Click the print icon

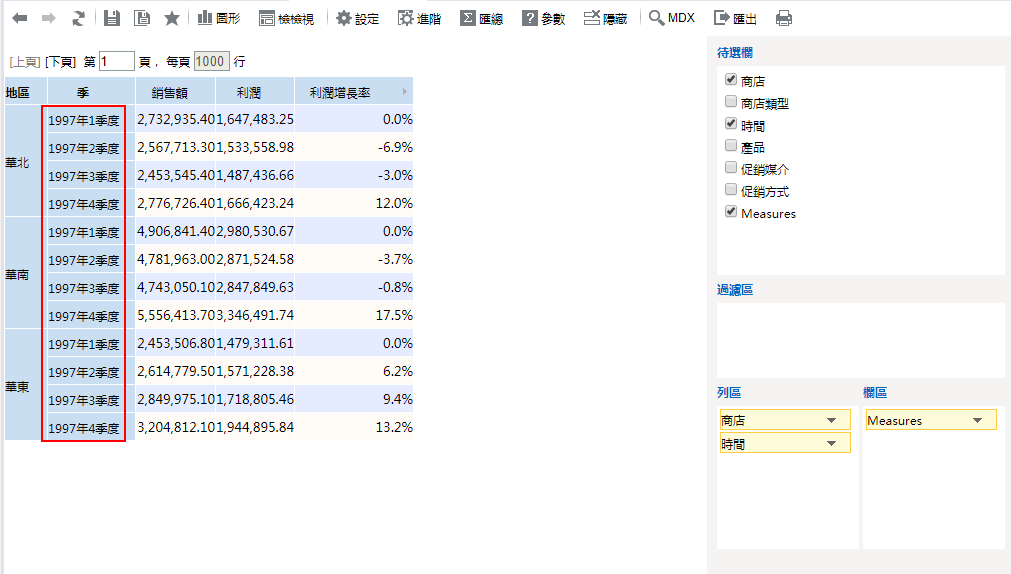[x=784, y=18]
